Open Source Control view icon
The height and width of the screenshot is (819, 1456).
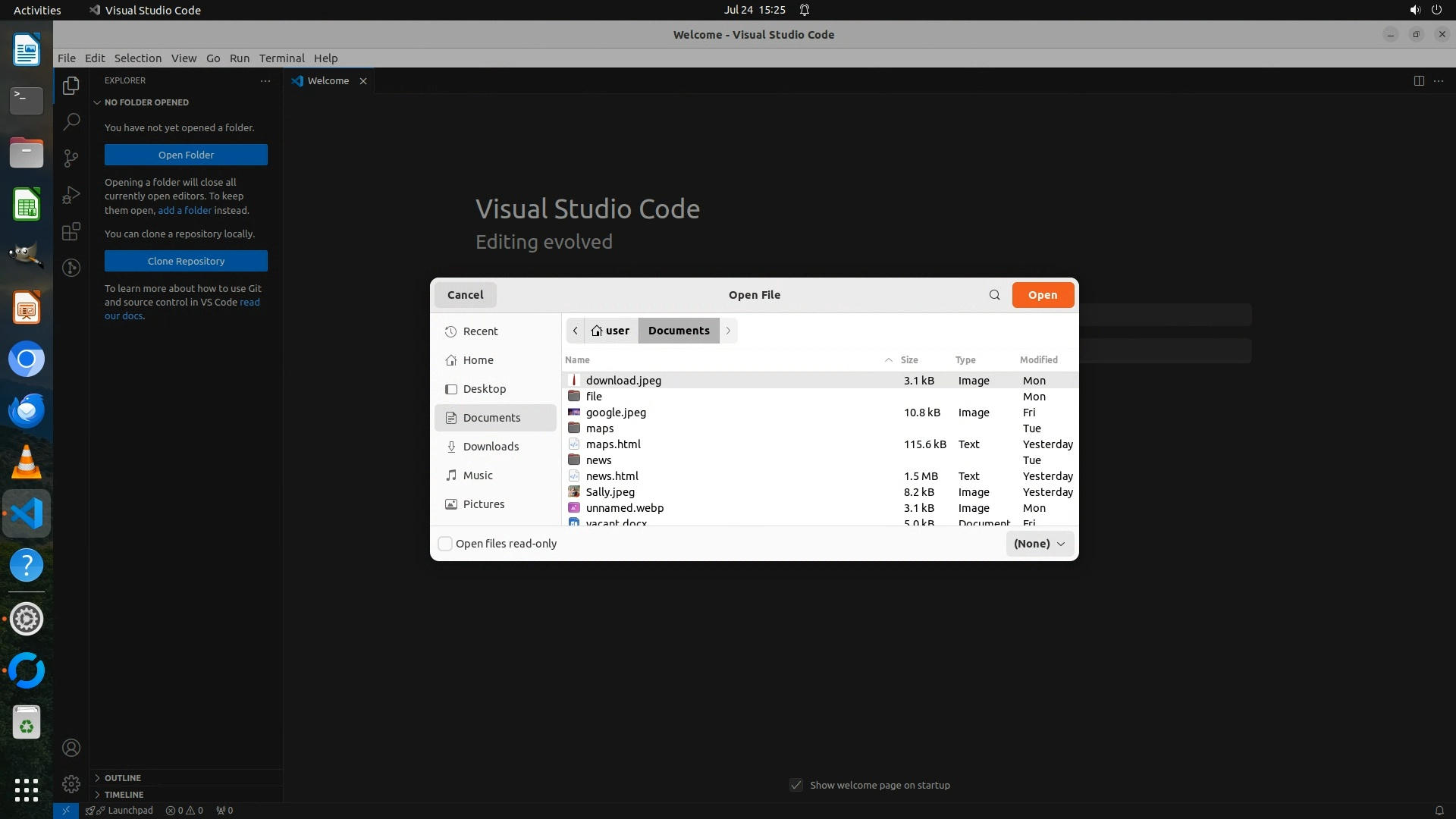[x=71, y=158]
